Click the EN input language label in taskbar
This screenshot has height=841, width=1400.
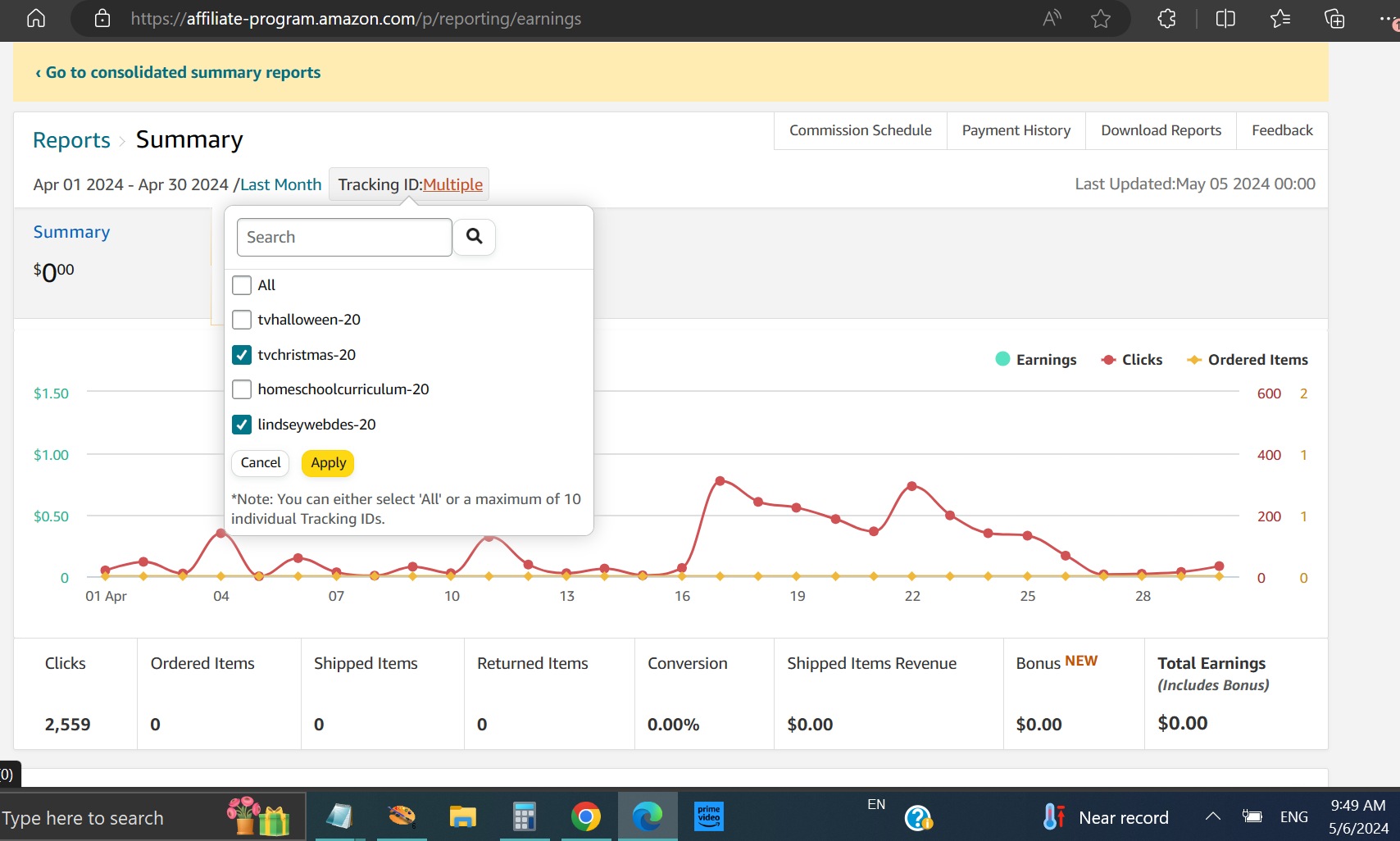click(876, 804)
